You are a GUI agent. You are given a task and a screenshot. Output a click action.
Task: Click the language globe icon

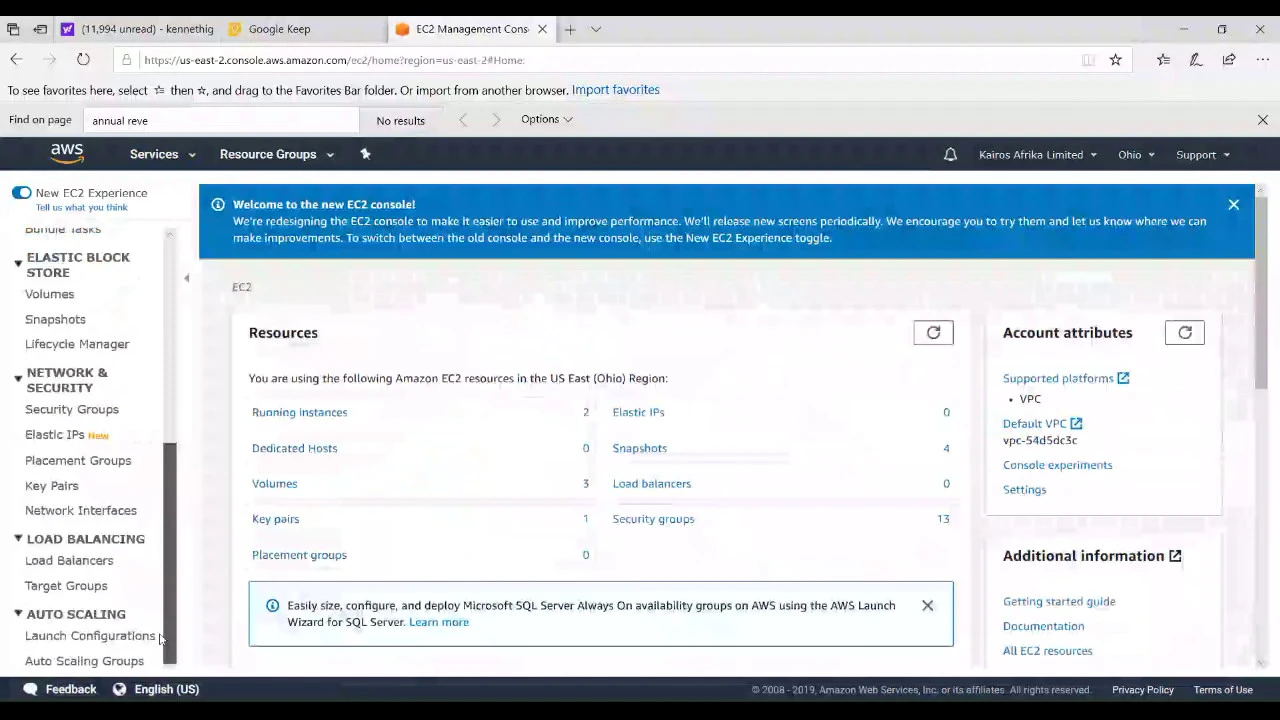click(x=119, y=689)
